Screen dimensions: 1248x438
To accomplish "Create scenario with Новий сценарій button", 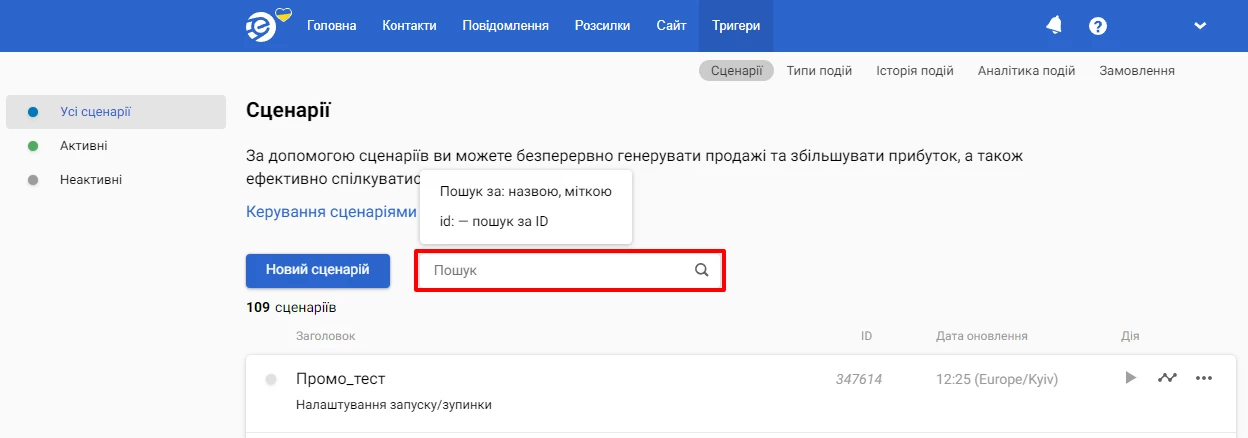I will [x=318, y=270].
